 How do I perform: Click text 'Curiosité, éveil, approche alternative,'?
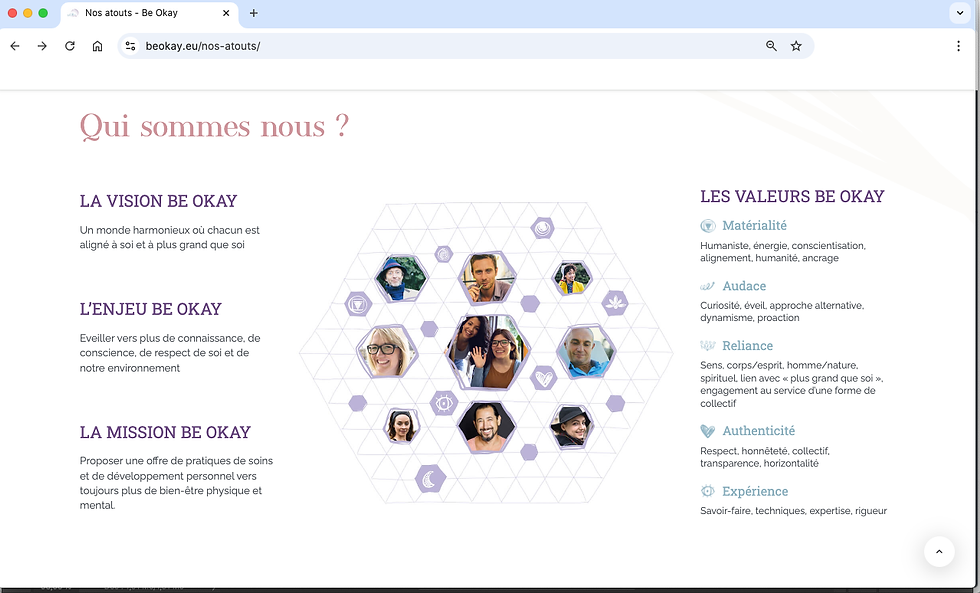click(x=782, y=306)
